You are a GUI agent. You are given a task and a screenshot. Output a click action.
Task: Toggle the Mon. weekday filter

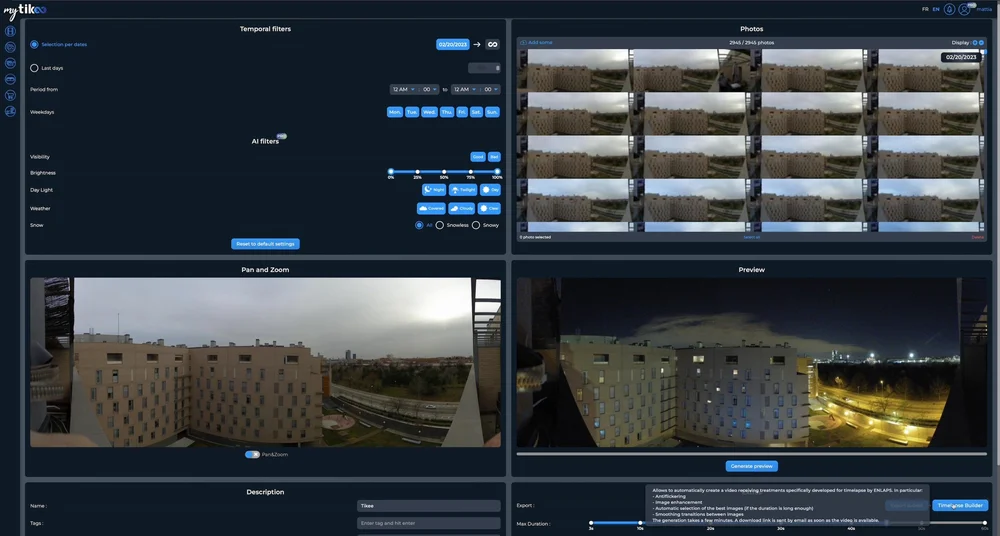[395, 112]
